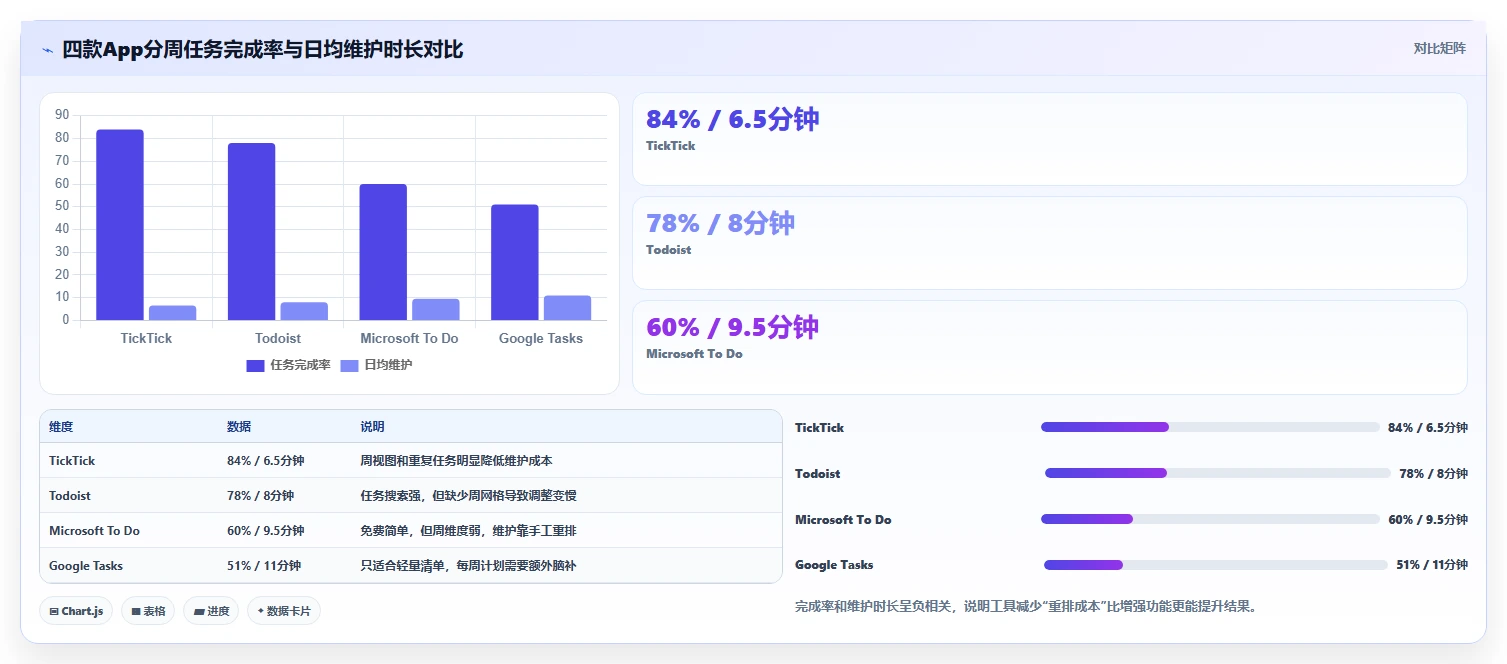Click the Todoist progress bar
The height and width of the screenshot is (664, 1507).
click(x=1218, y=473)
